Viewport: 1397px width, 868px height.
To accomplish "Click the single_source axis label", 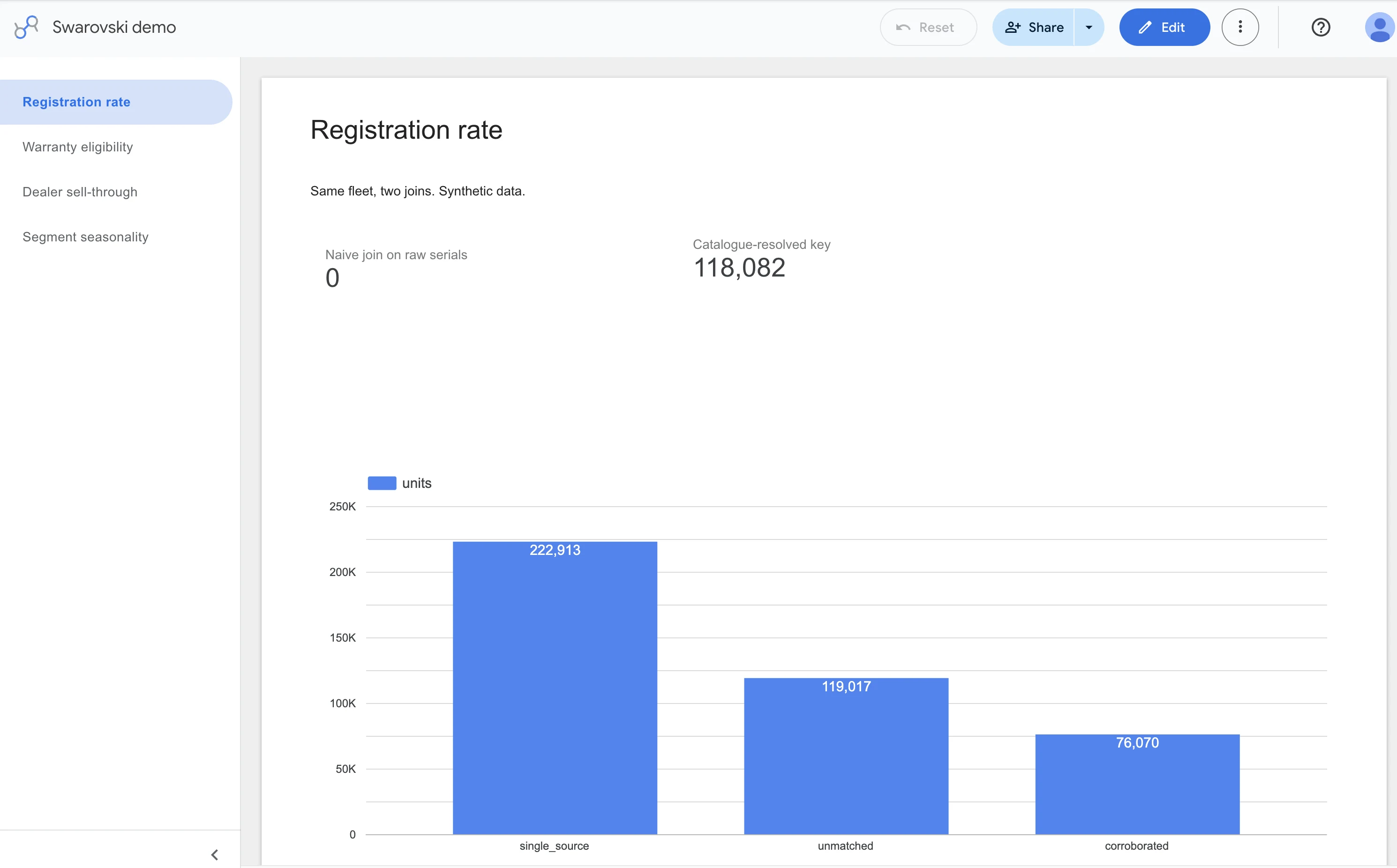I will click(554, 846).
